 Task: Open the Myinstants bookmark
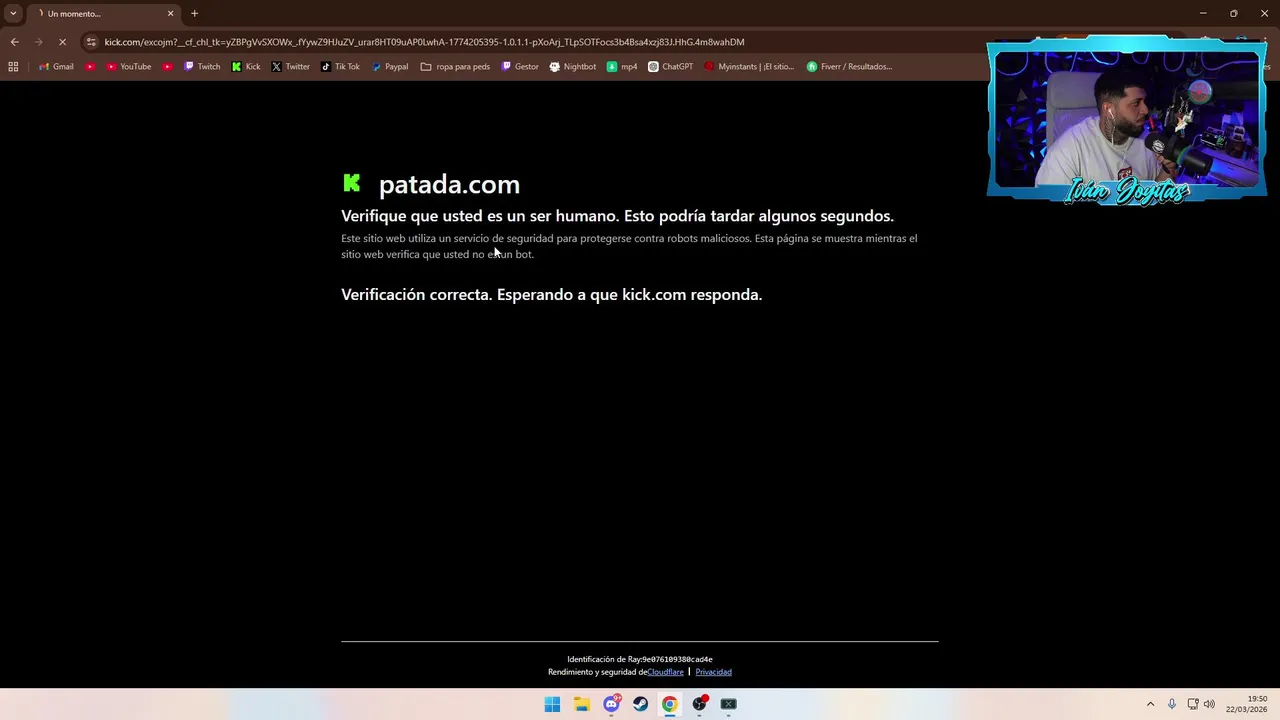(x=749, y=67)
